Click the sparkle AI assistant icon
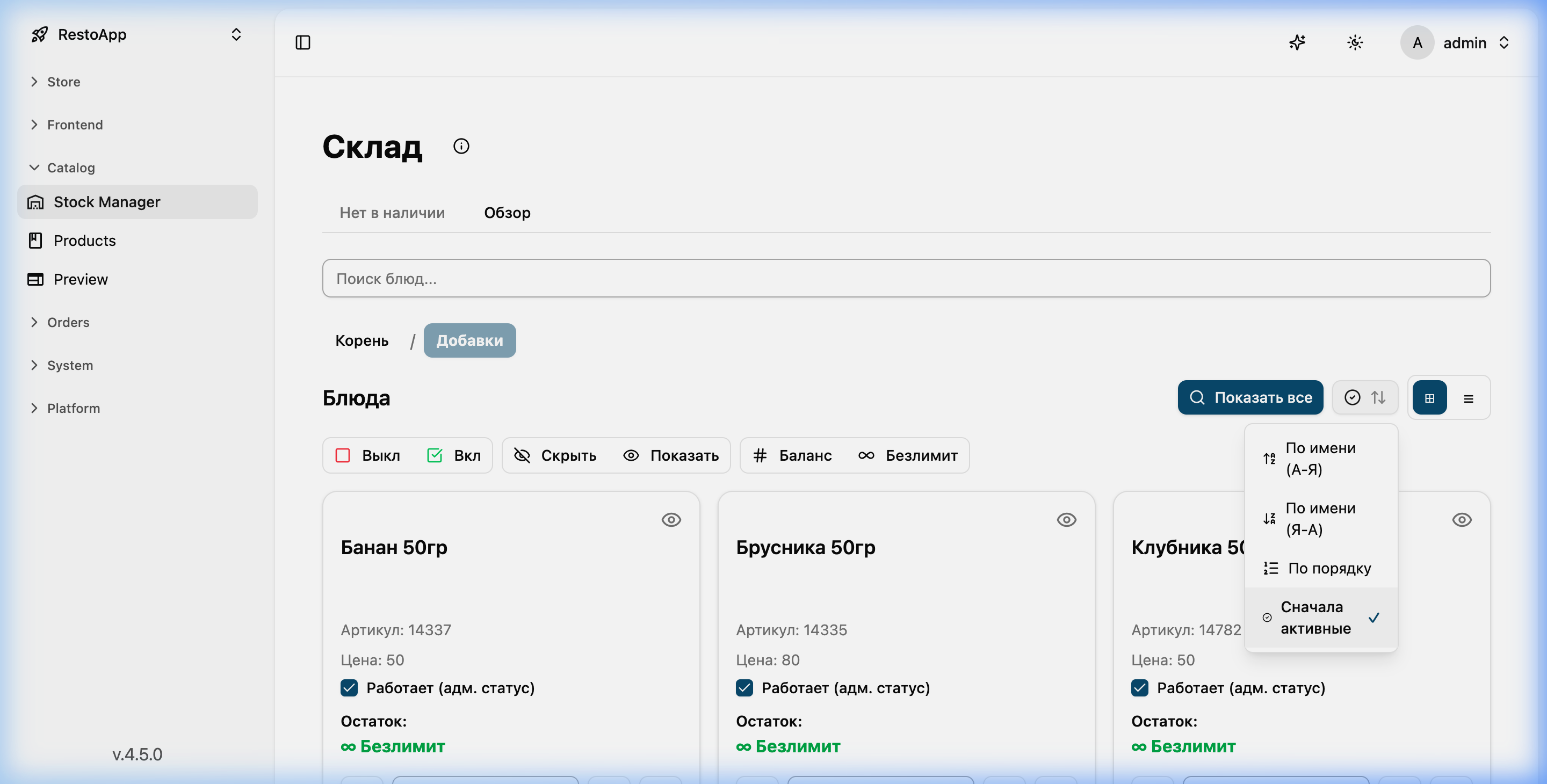The width and height of the screenshot is (1547, 784). point(1297,42)
